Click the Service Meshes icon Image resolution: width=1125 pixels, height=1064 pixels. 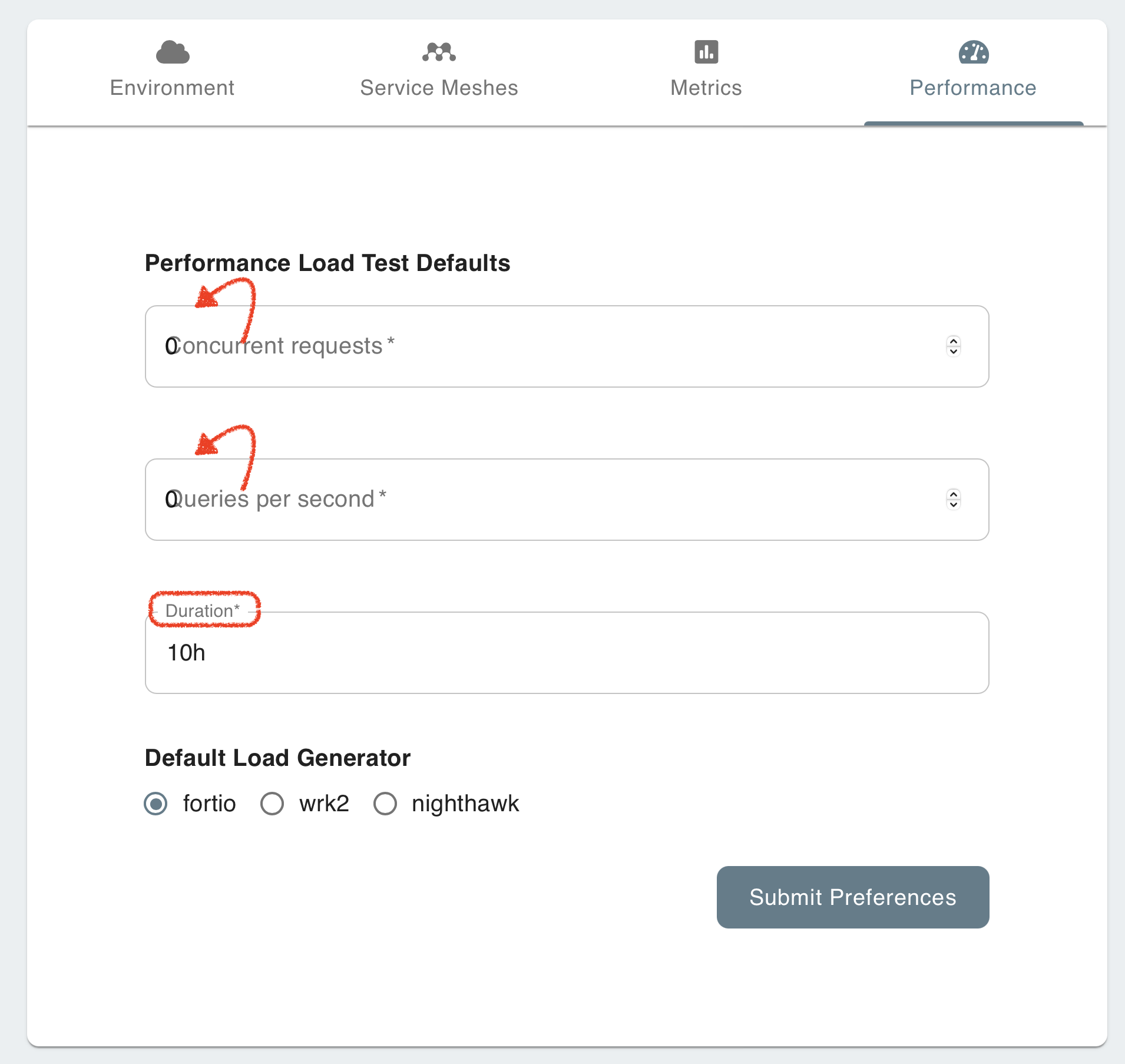pos(439,52)
